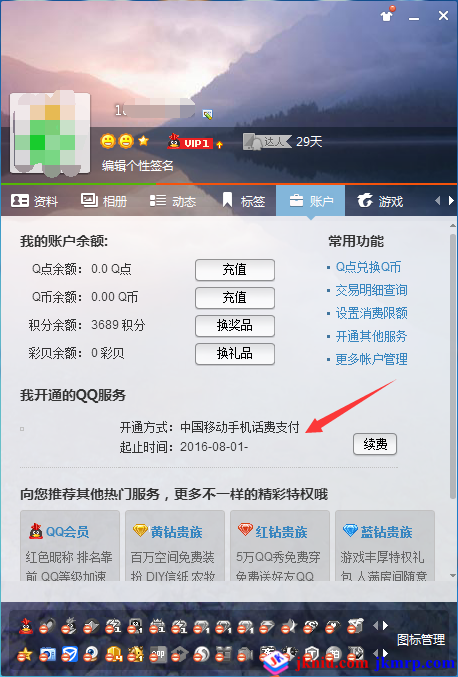Click the blue diamond 蓝钻贵族 card

[385, 546]
